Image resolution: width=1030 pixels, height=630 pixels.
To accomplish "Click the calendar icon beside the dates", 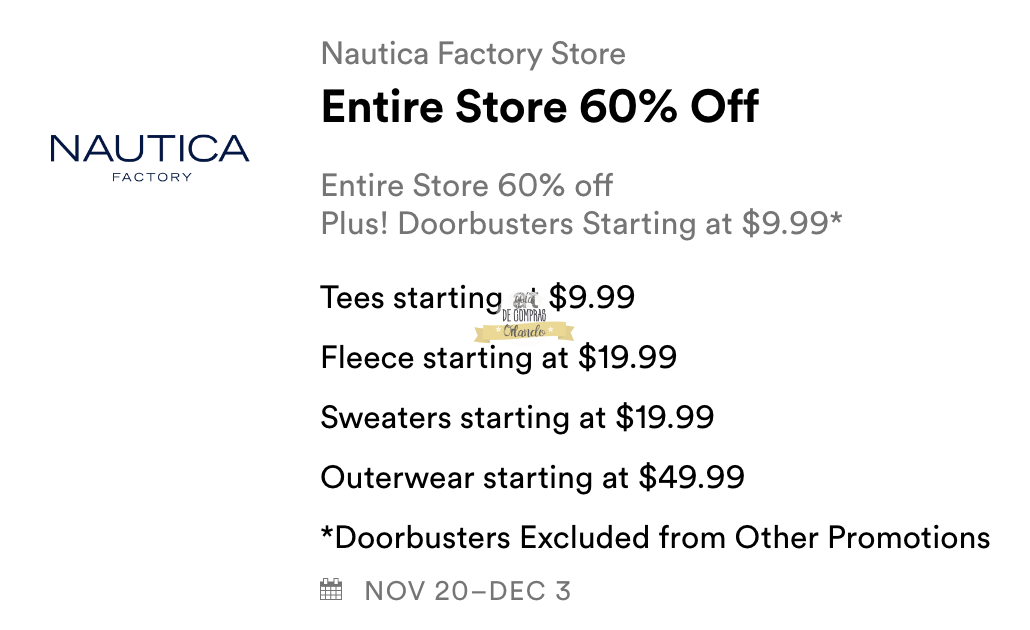I will pos(331,590).
